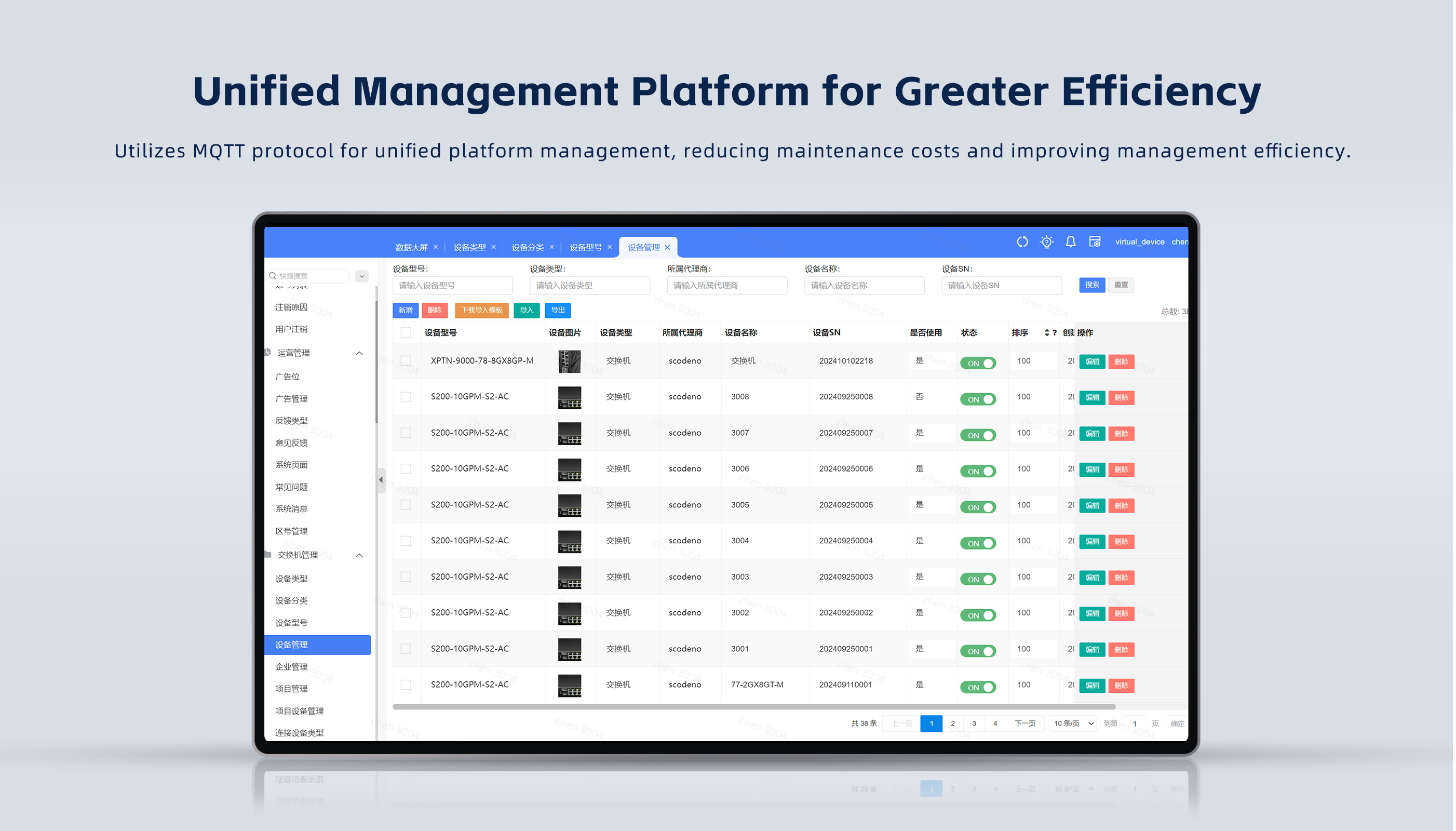
Task: Open the notification bell
Action: [x=1070, y=242]
